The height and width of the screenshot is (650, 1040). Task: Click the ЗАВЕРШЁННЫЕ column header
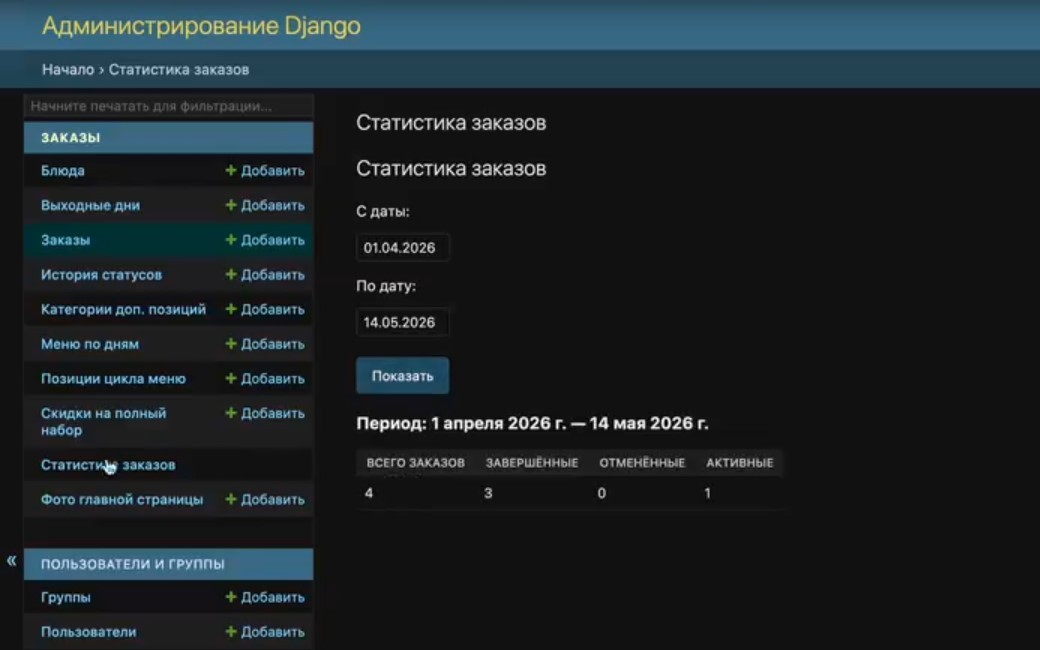coord(532,462)
